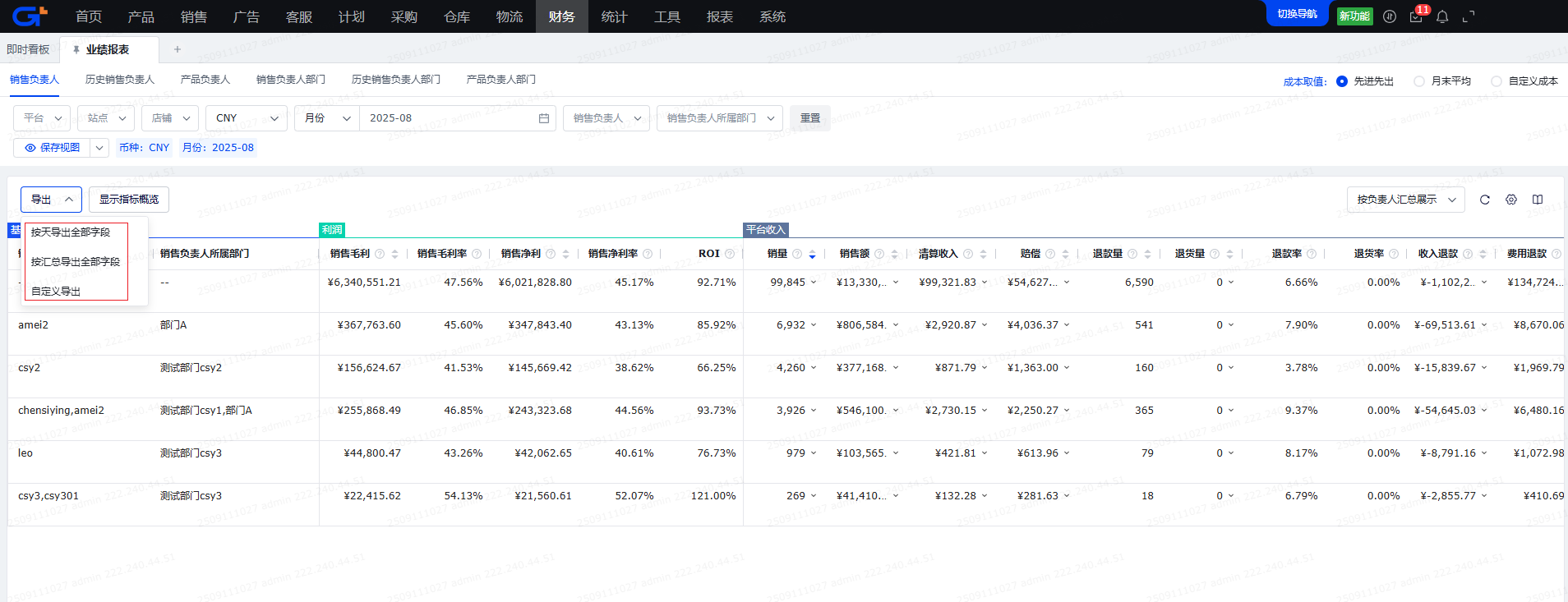Open table column settings gear
The height and width of the screenshot is (602, 1568).
(x=1510, y=200)
